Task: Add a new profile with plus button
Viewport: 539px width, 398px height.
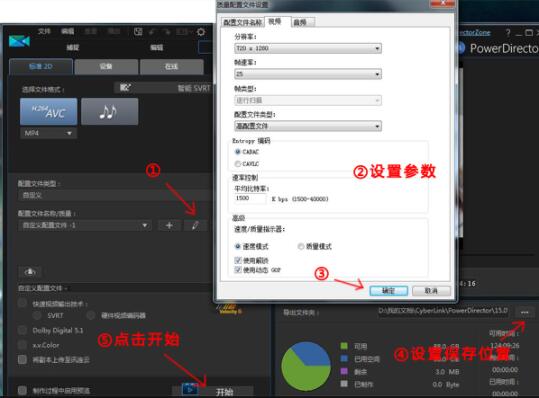Action: pos(169,225)
